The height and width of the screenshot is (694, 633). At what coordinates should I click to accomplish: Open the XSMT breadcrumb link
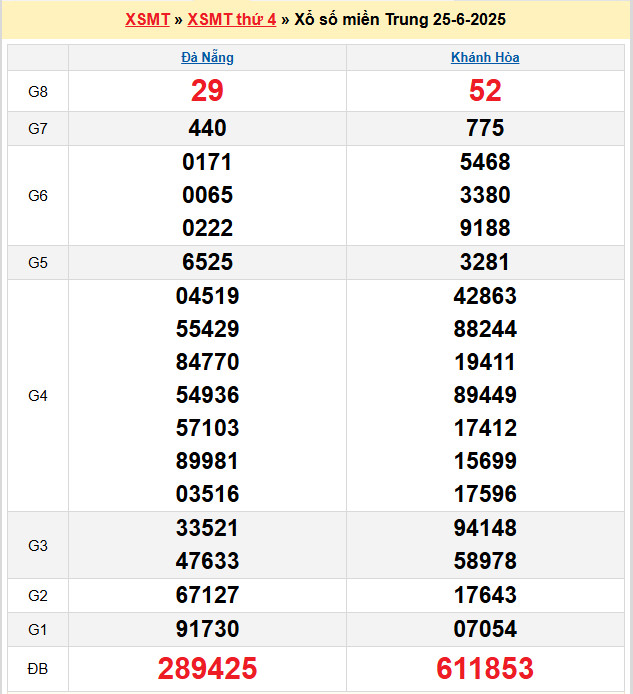(147, 19)
